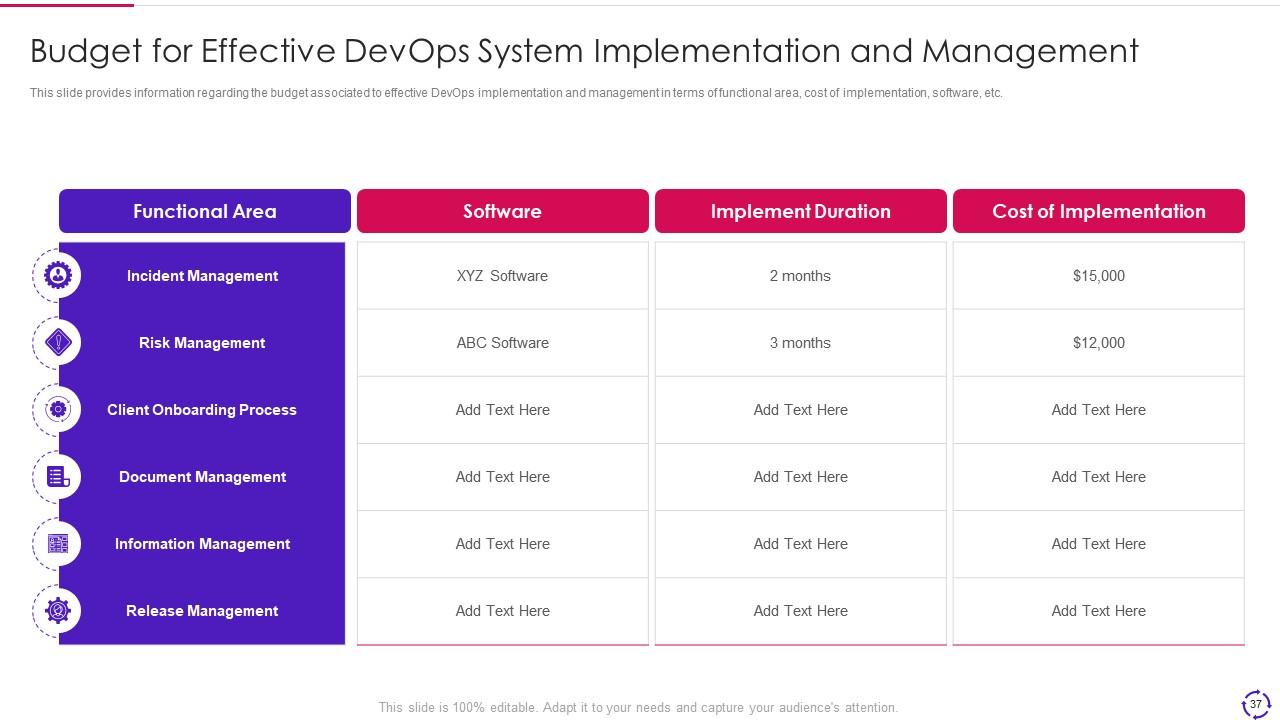
Task: Select the Functional Area column header
Action: 204,211
